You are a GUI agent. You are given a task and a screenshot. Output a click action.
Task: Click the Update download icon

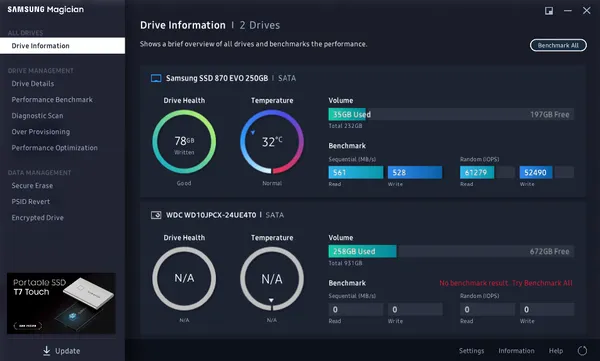[46, 351]
